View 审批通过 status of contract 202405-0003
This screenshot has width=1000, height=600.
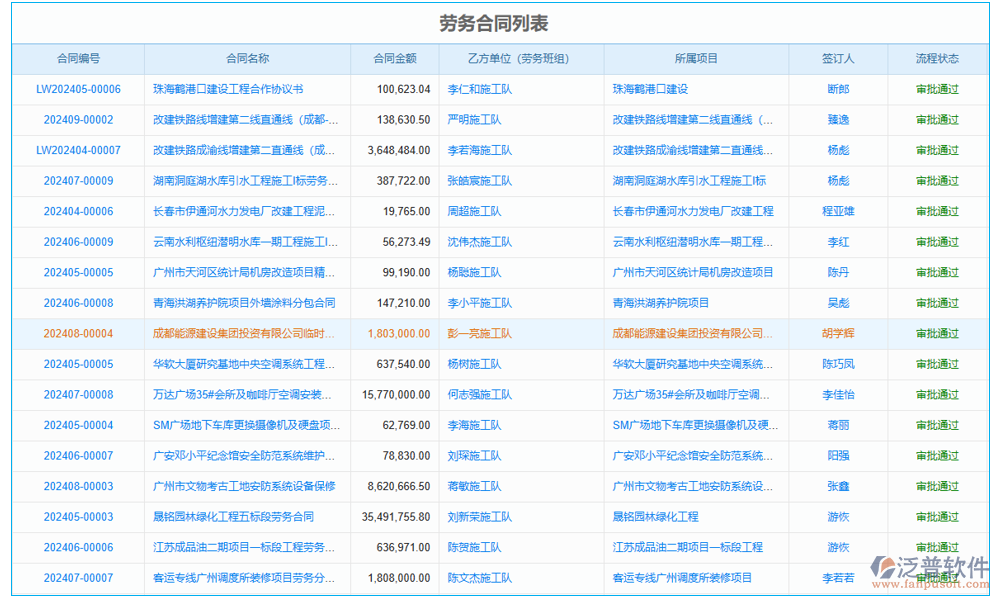[x=936, y=517]
